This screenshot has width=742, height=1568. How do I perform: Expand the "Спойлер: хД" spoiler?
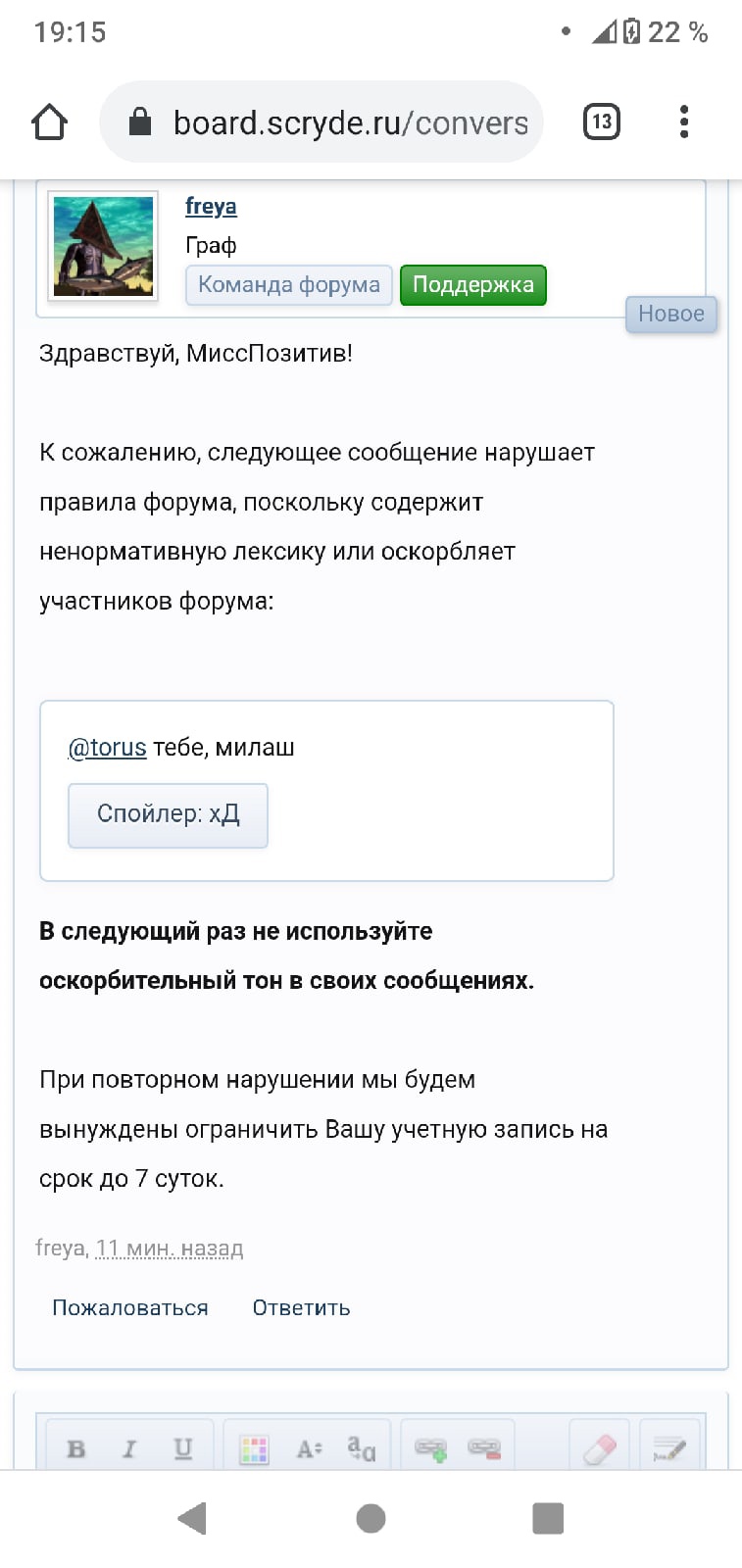coord(168,814)
